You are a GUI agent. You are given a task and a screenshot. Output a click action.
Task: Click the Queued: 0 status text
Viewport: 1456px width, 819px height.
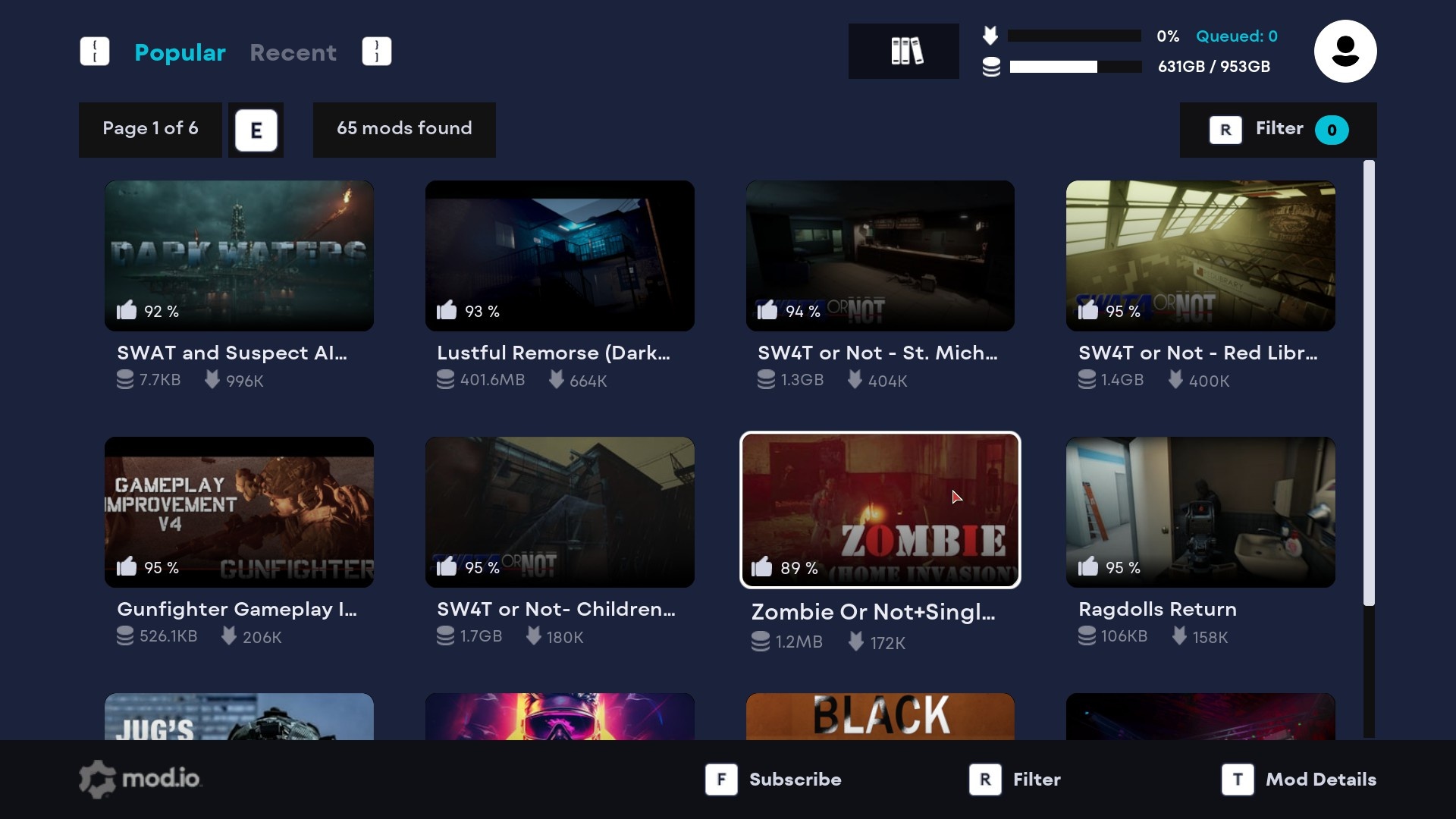pyautogui.click(x=1237, y=36)
